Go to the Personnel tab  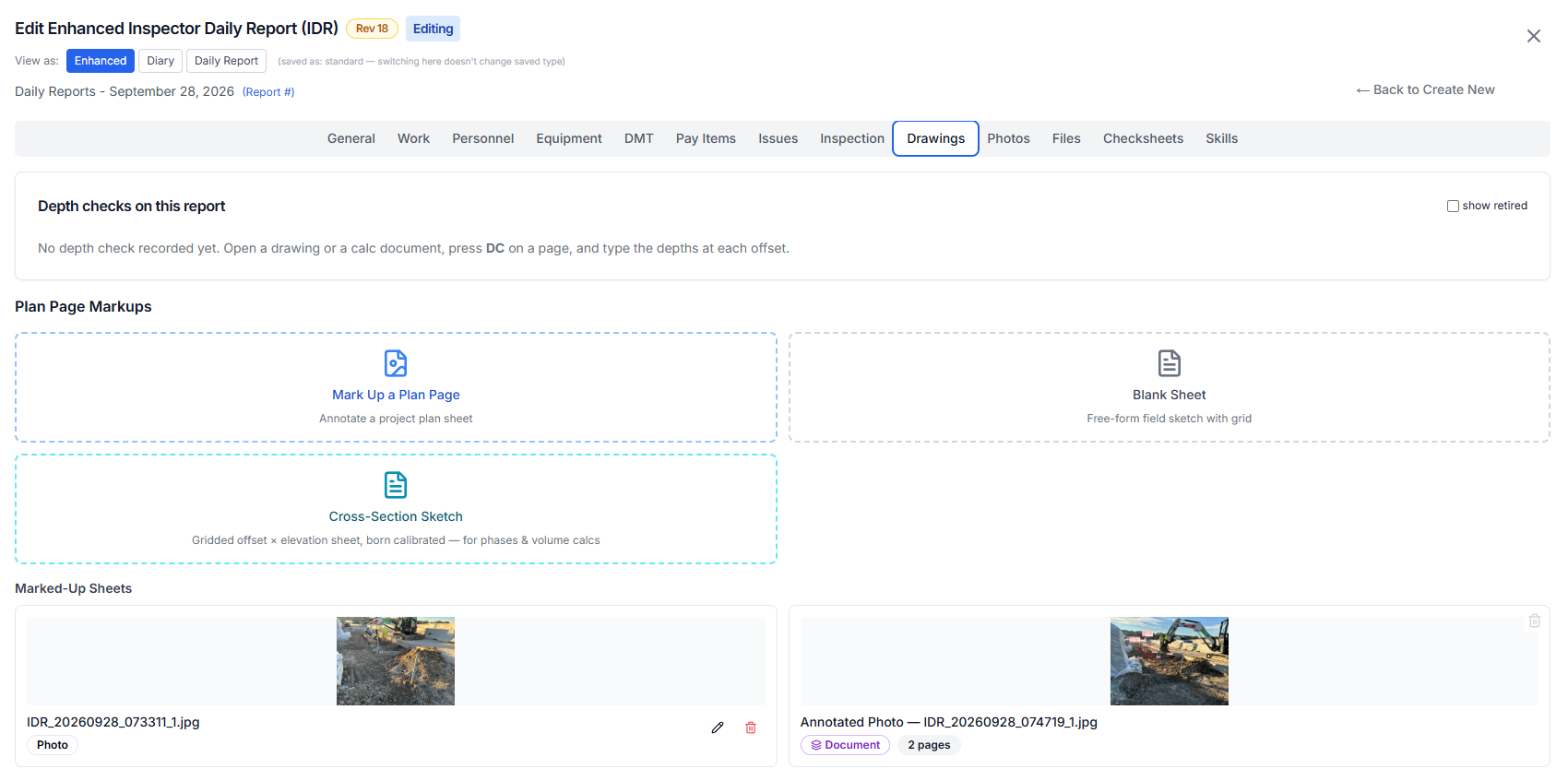coord(483,138)
